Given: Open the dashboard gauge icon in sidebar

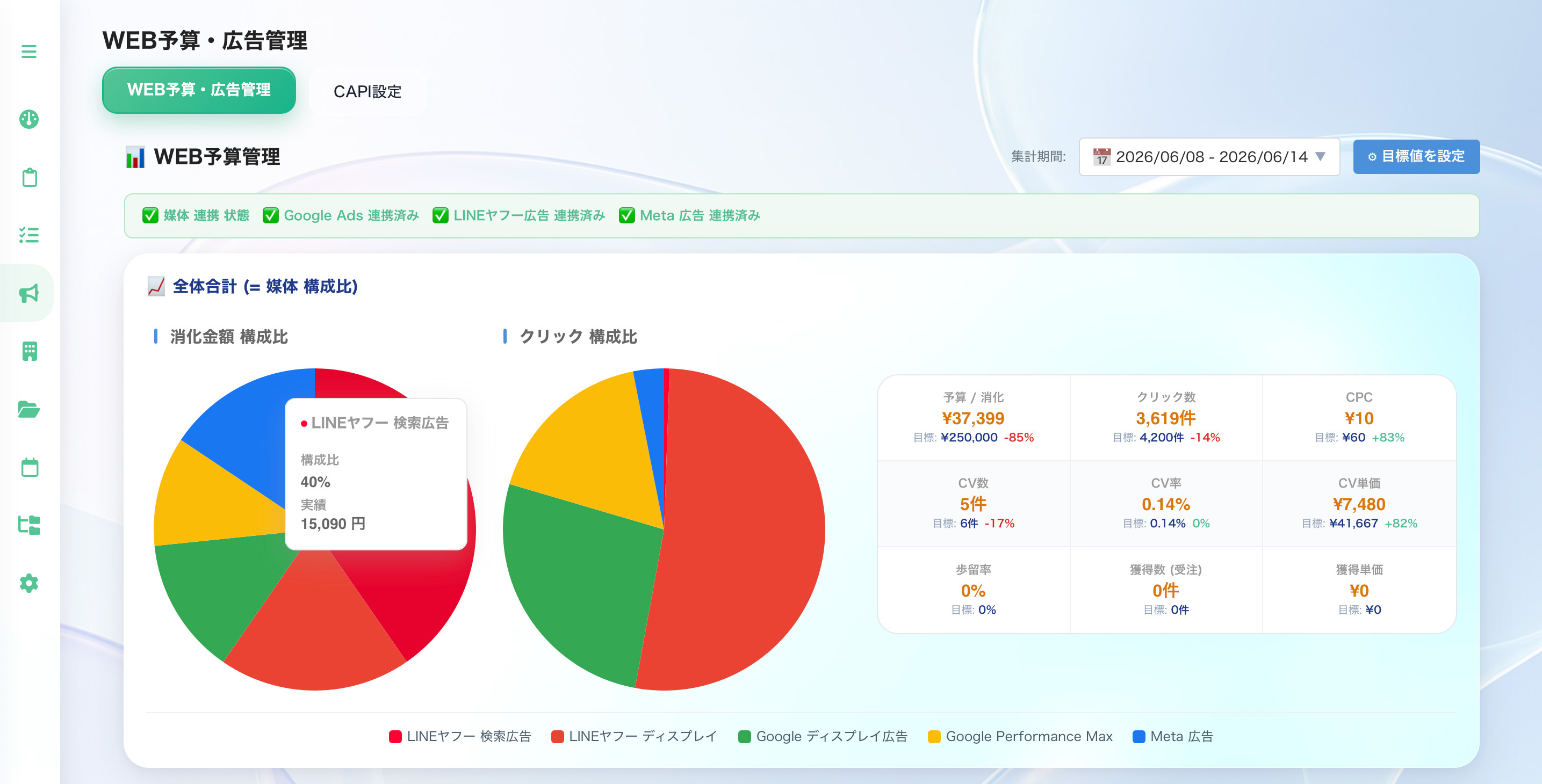Looking at the screenshot, I should (x=28, y=119).
